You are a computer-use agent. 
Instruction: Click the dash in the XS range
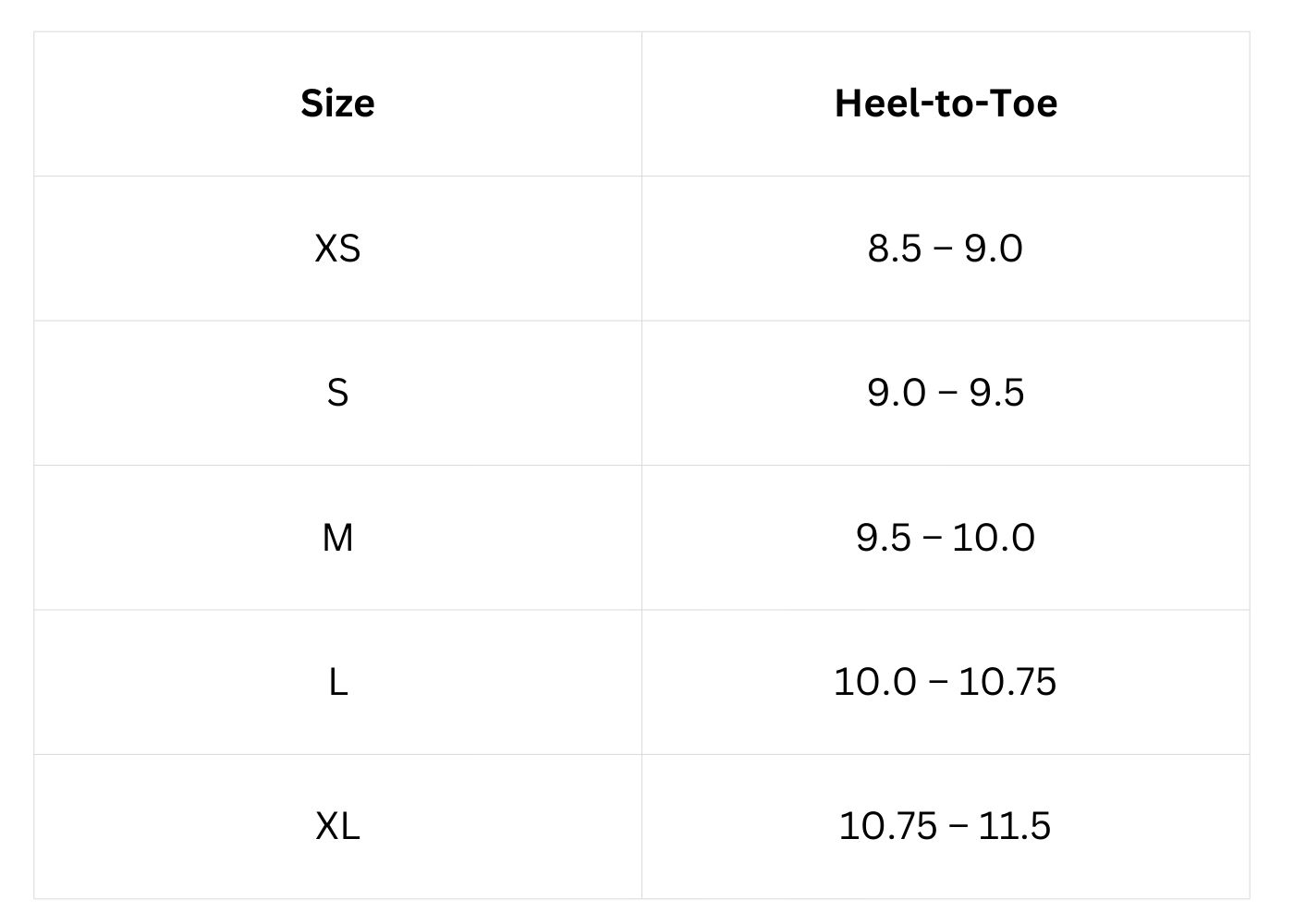click(944, 249)
